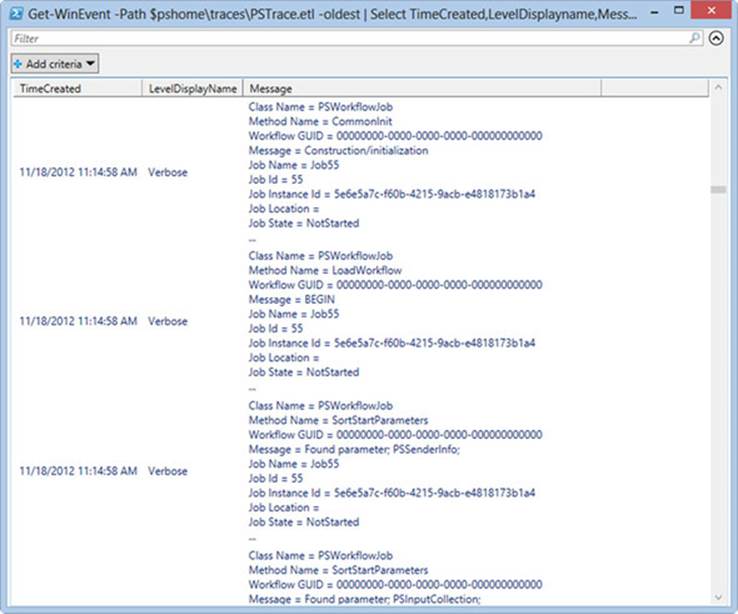
Task: Click the vertical scrollbar thumb
Action: (718, 189)
